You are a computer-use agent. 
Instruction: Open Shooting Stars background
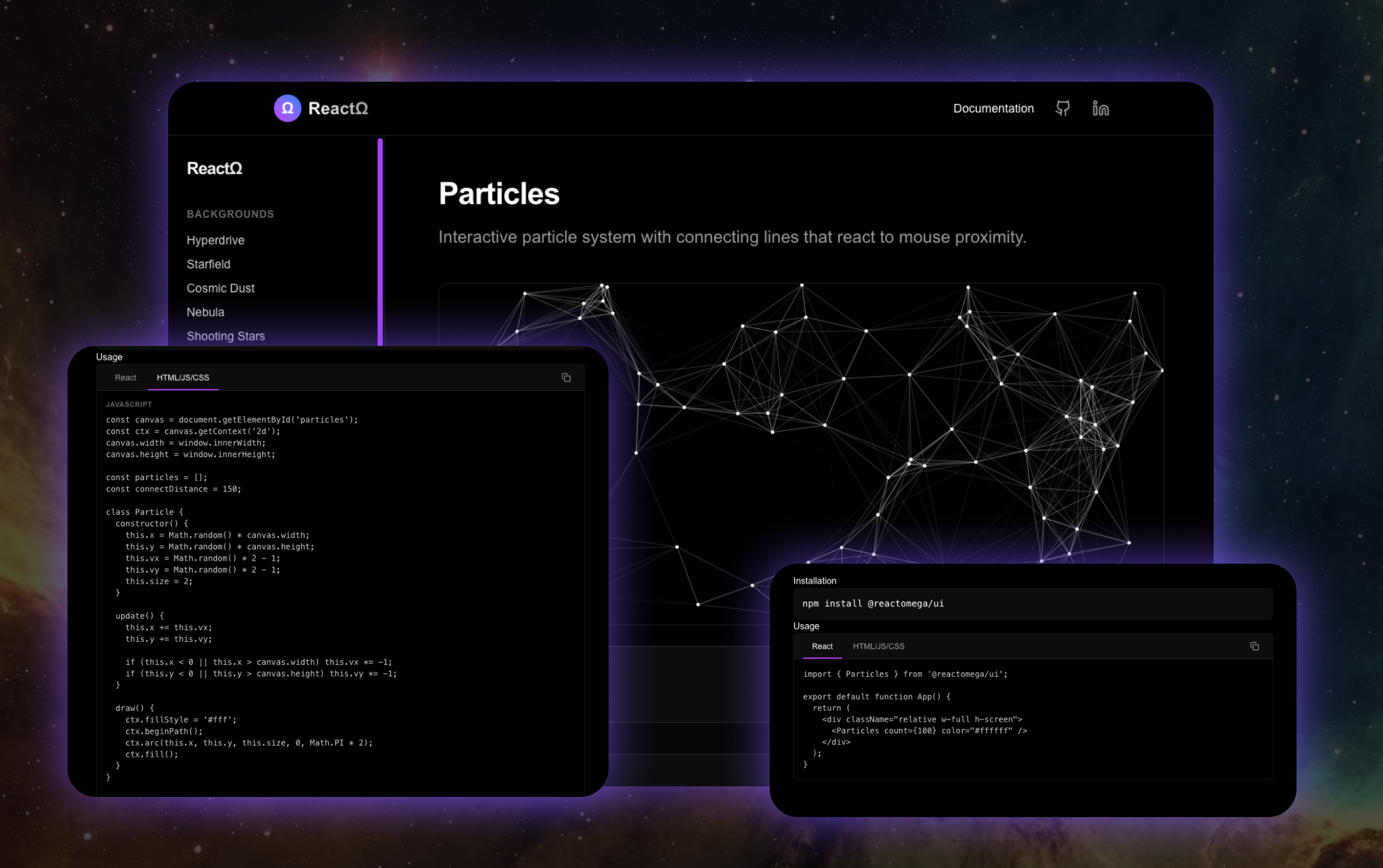point(226,336)
